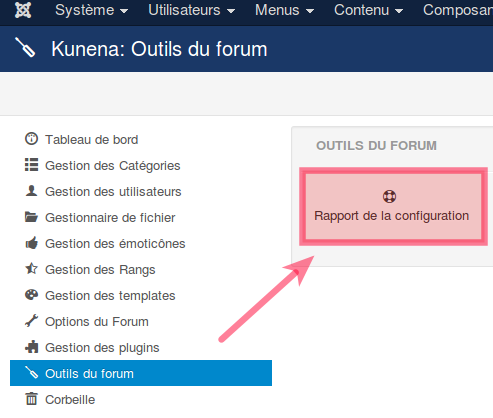Open the Composants menu item
Image resolution: width=493 pixels, height=418 pixels.
pyautogui.click(x=458, y=10)
